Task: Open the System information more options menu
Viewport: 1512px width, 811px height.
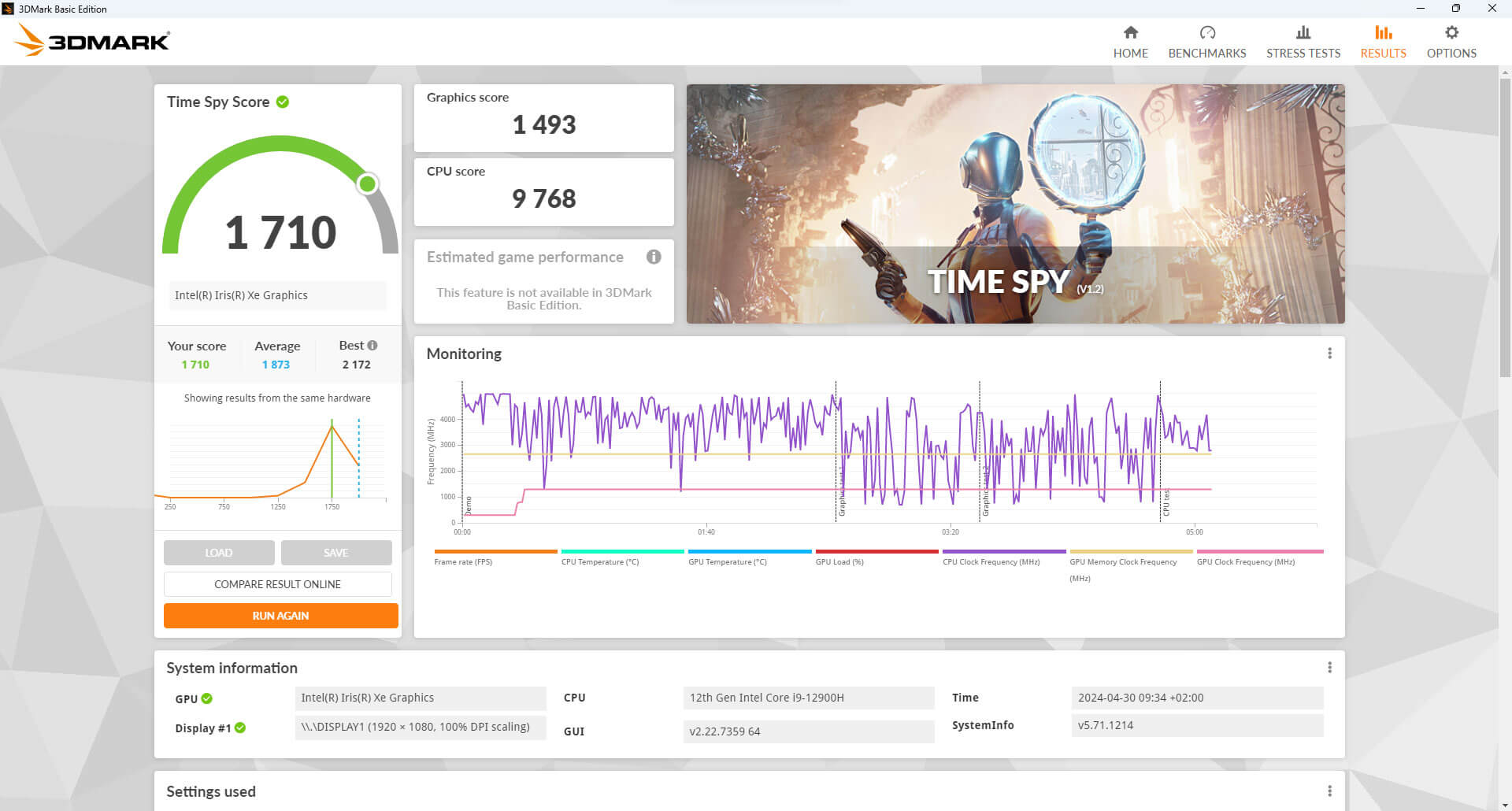Action: coord(1329,668)
